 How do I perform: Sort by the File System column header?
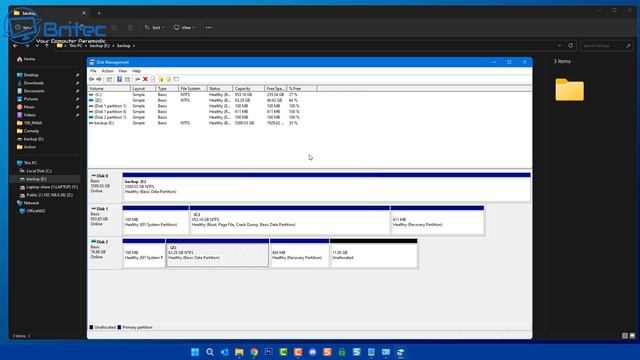click(x=193, y=89)
